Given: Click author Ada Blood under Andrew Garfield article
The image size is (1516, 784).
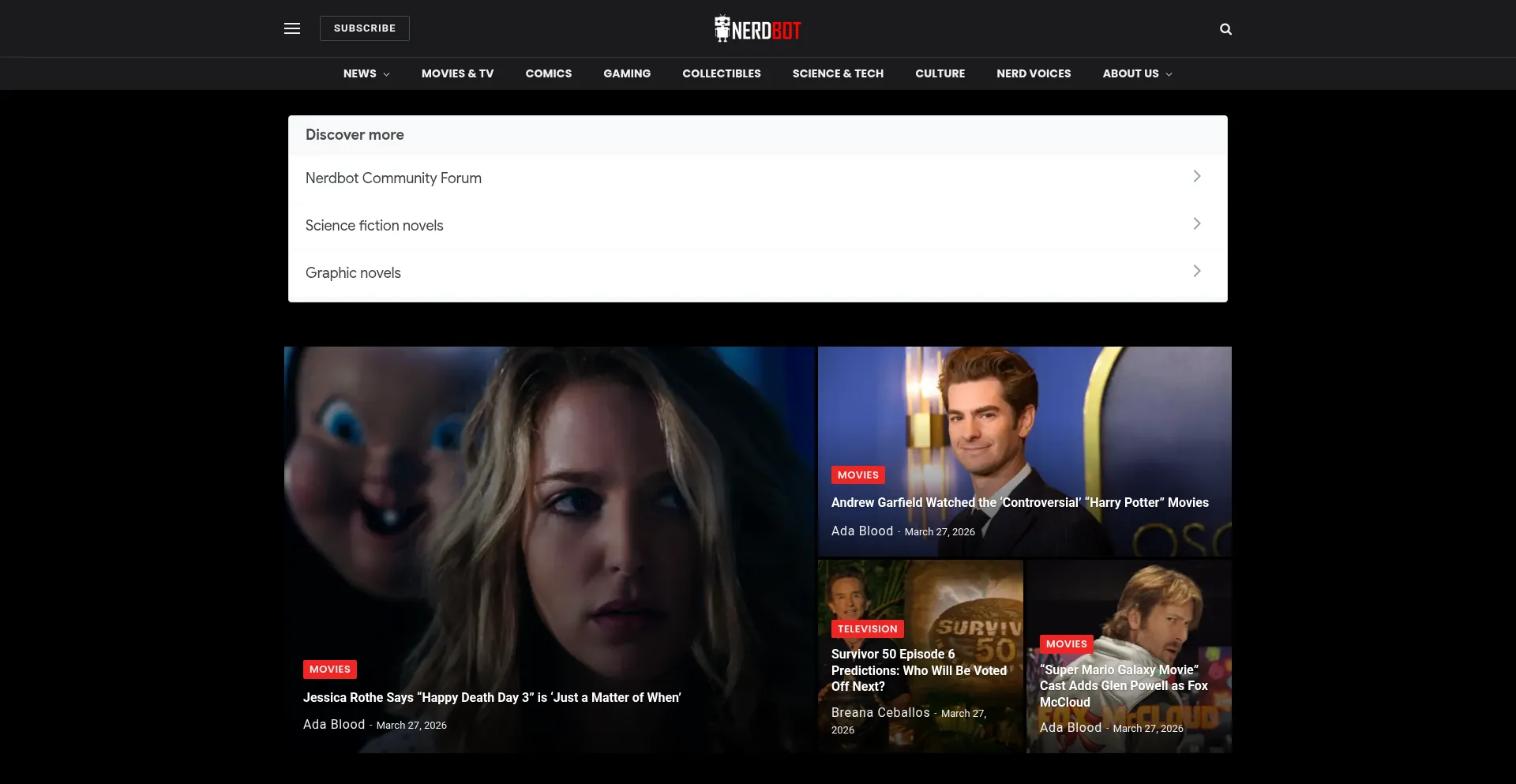Looking at the screenshot, I should tap(862, 531).
